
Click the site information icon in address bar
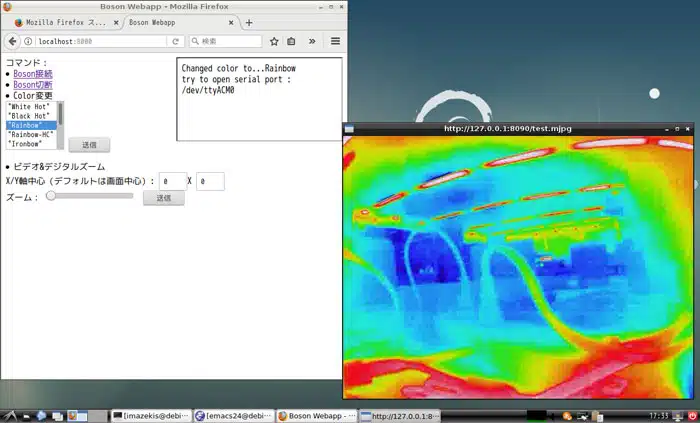tap(28, 41)
